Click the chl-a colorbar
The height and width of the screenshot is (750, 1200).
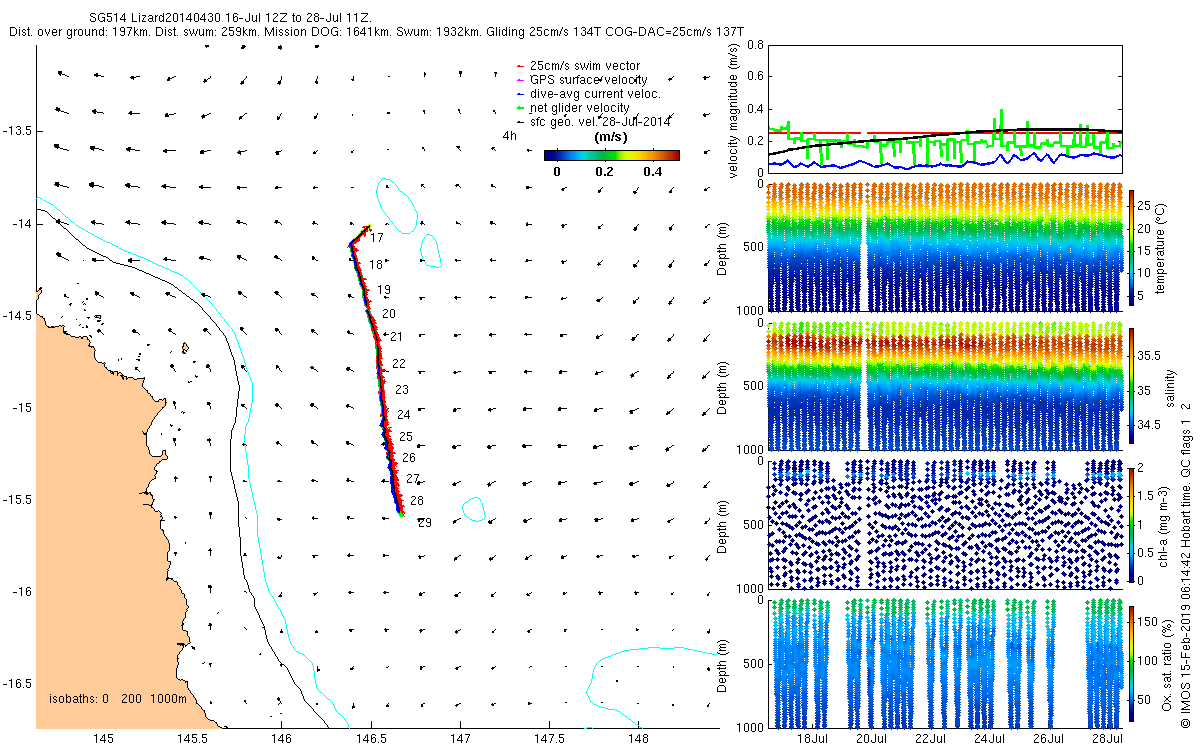coord(1132,524)
